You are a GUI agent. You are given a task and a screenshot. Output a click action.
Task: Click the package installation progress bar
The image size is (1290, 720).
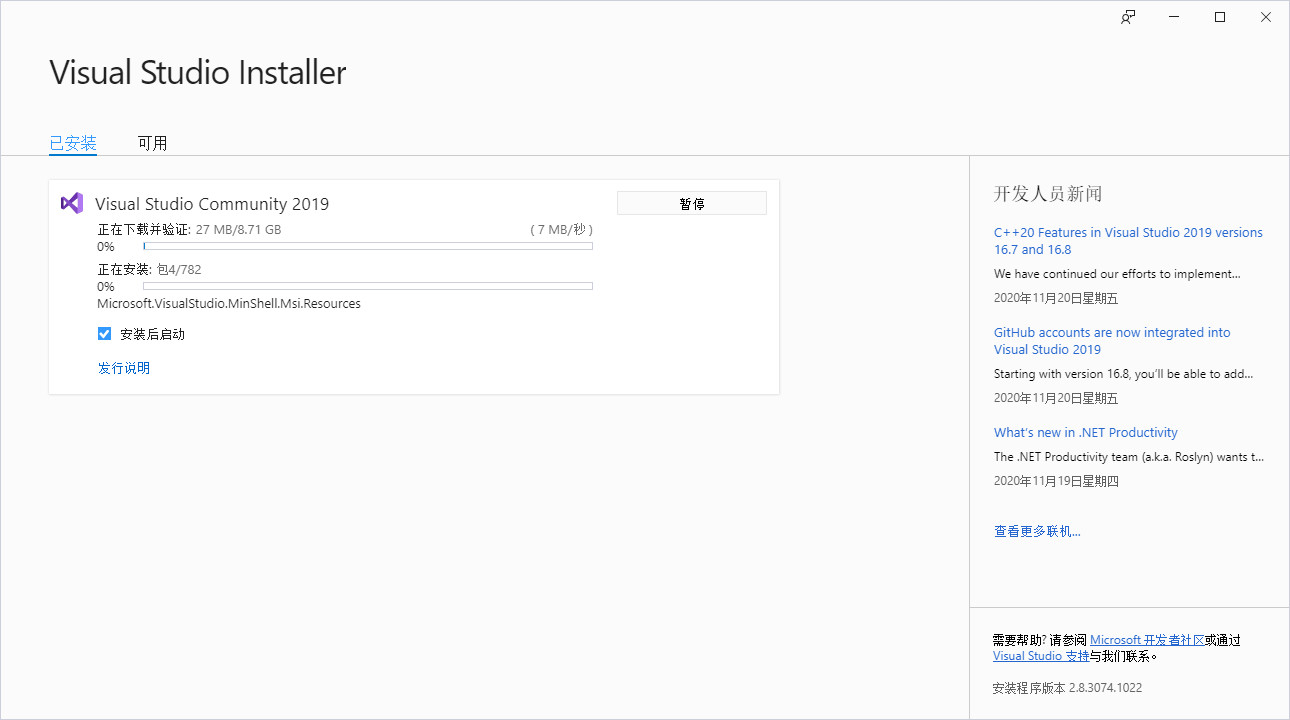(367, 286)
